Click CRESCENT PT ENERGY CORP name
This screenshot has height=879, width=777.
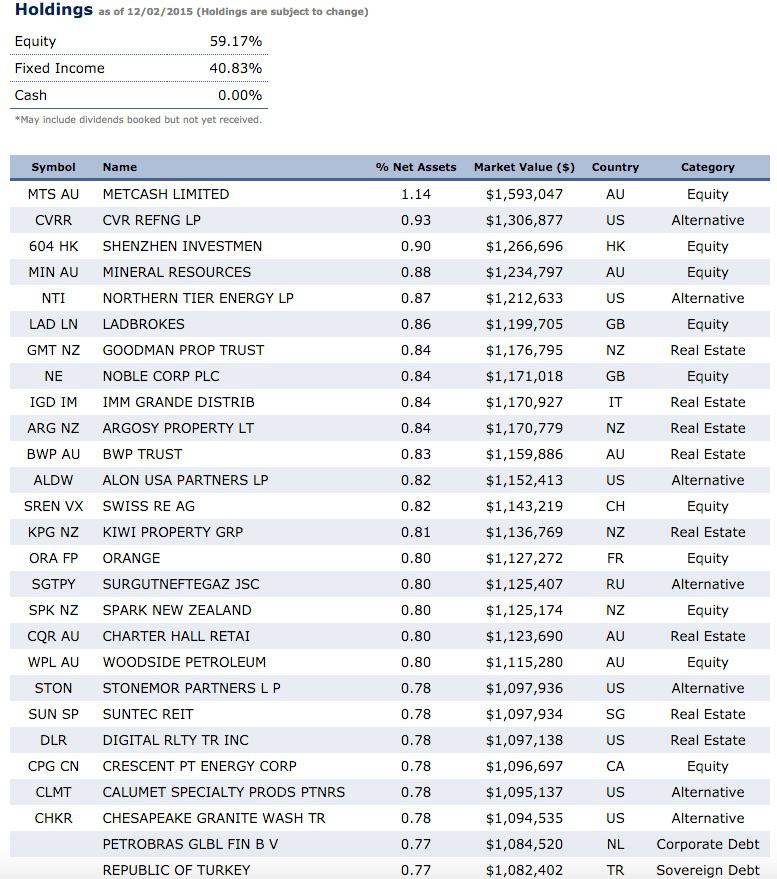tap(200, 766)
